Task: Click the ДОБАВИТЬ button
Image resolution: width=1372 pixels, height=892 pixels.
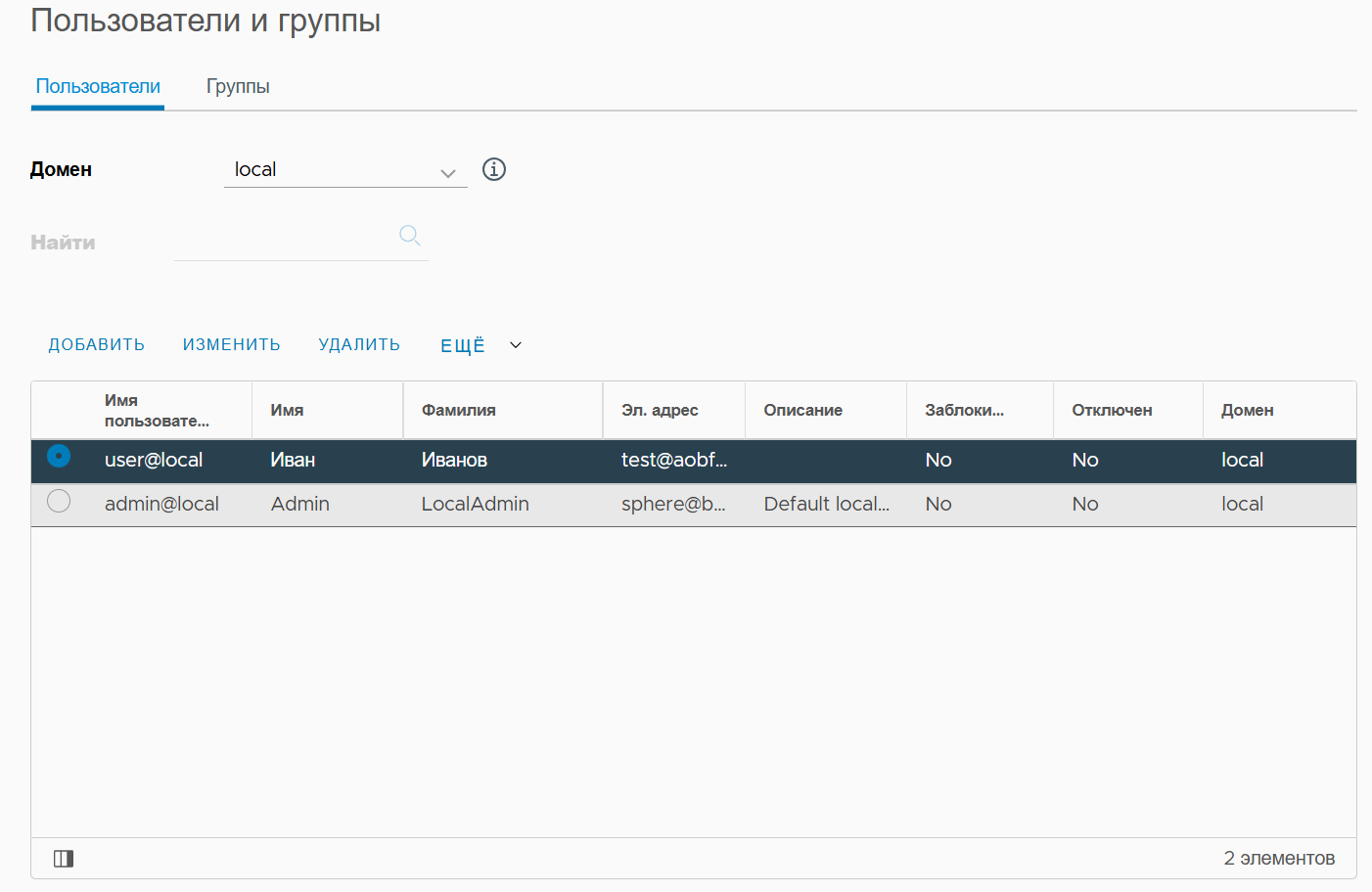Action: 97,344
